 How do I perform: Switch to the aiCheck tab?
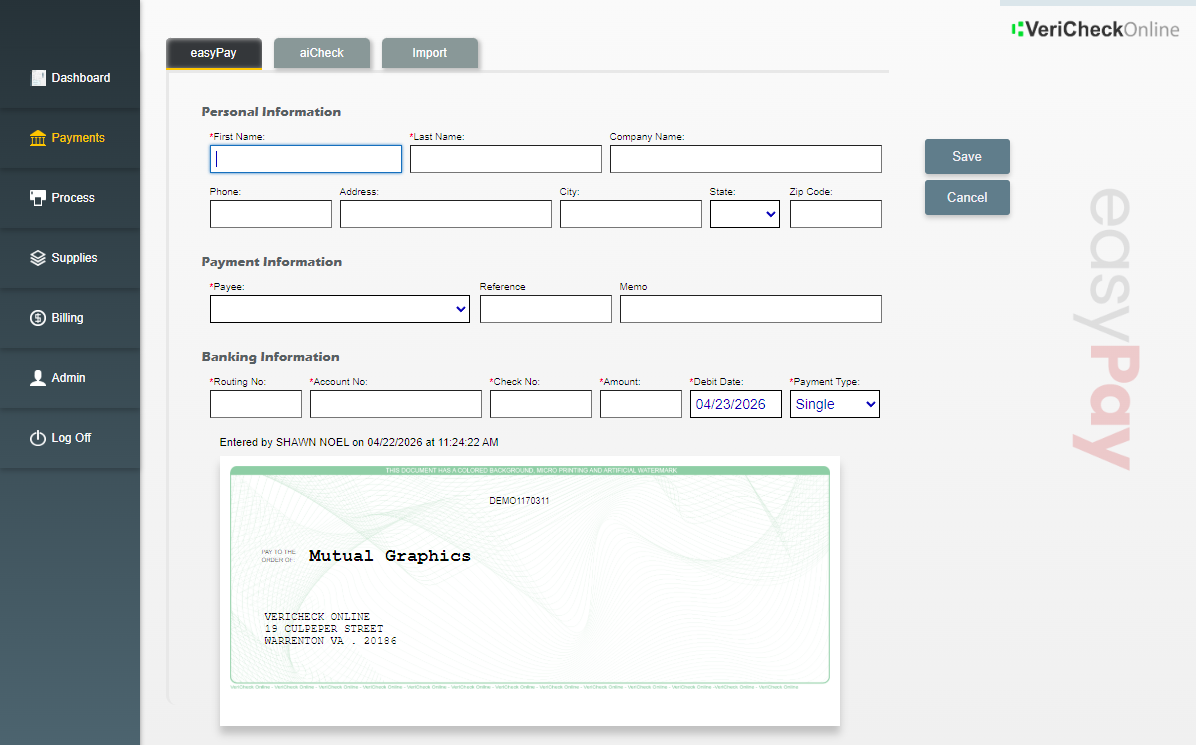322,53
